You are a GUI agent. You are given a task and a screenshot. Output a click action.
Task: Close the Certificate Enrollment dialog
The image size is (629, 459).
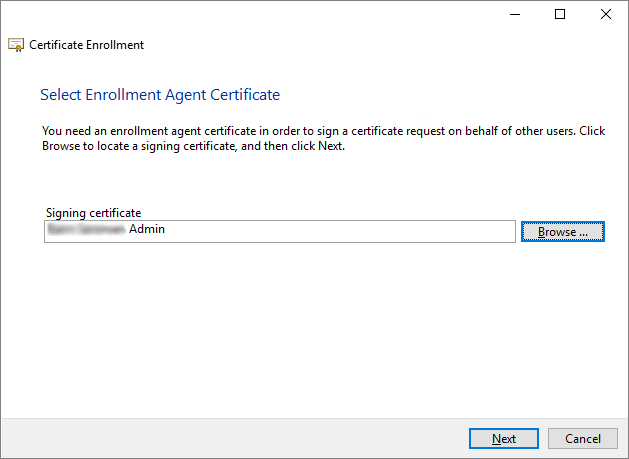pos(605,14)
